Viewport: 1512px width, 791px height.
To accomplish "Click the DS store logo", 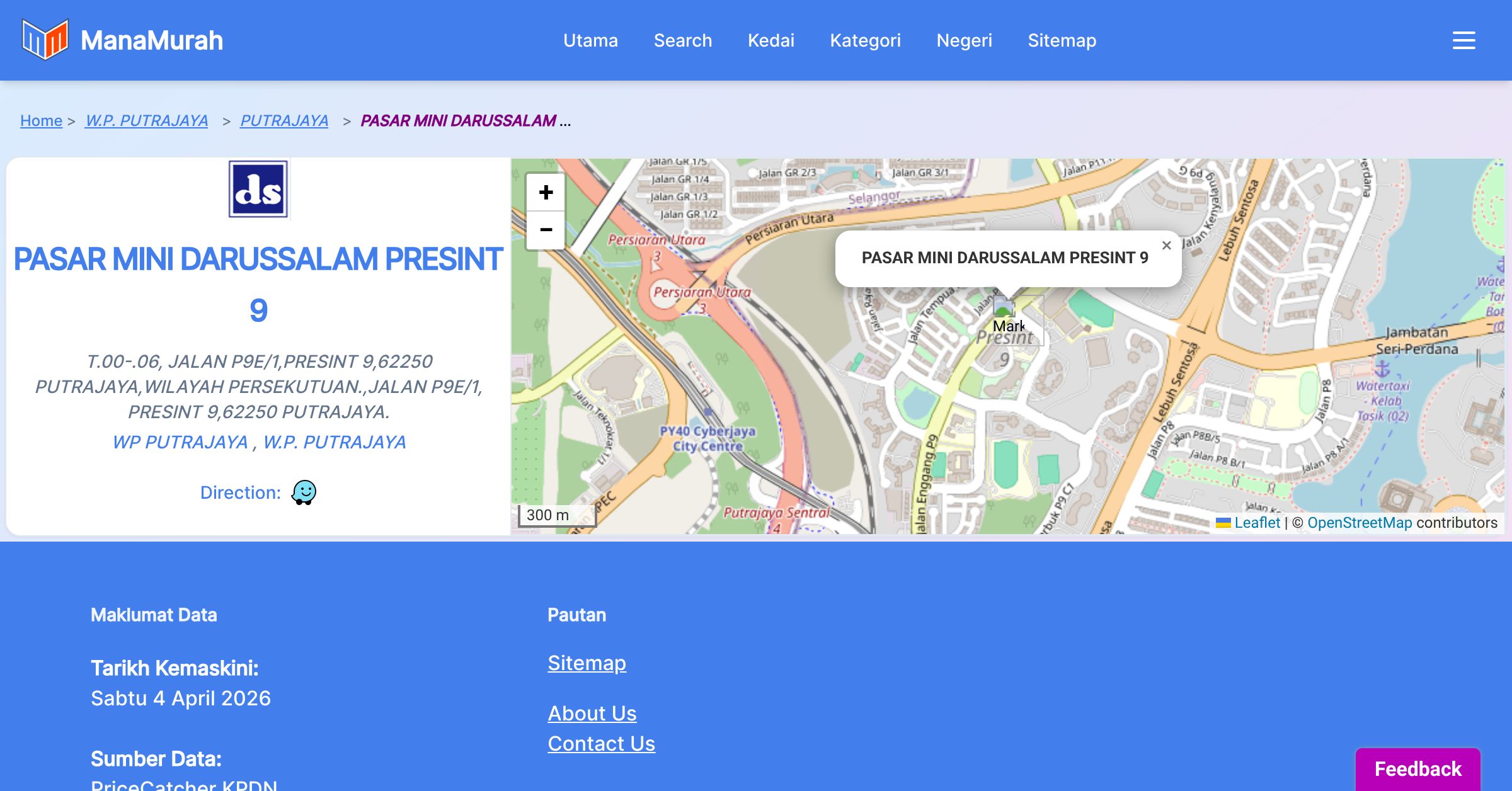I will pyautogui.click(x=258, y=189).
